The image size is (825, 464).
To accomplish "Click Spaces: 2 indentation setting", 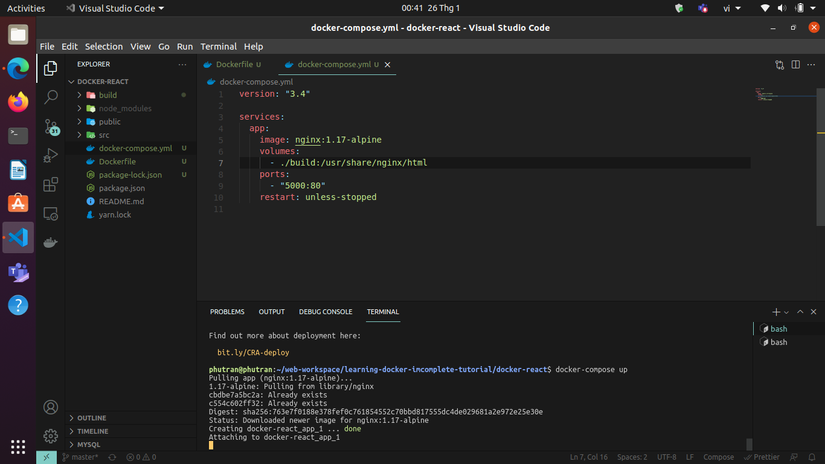I will 632,457.
